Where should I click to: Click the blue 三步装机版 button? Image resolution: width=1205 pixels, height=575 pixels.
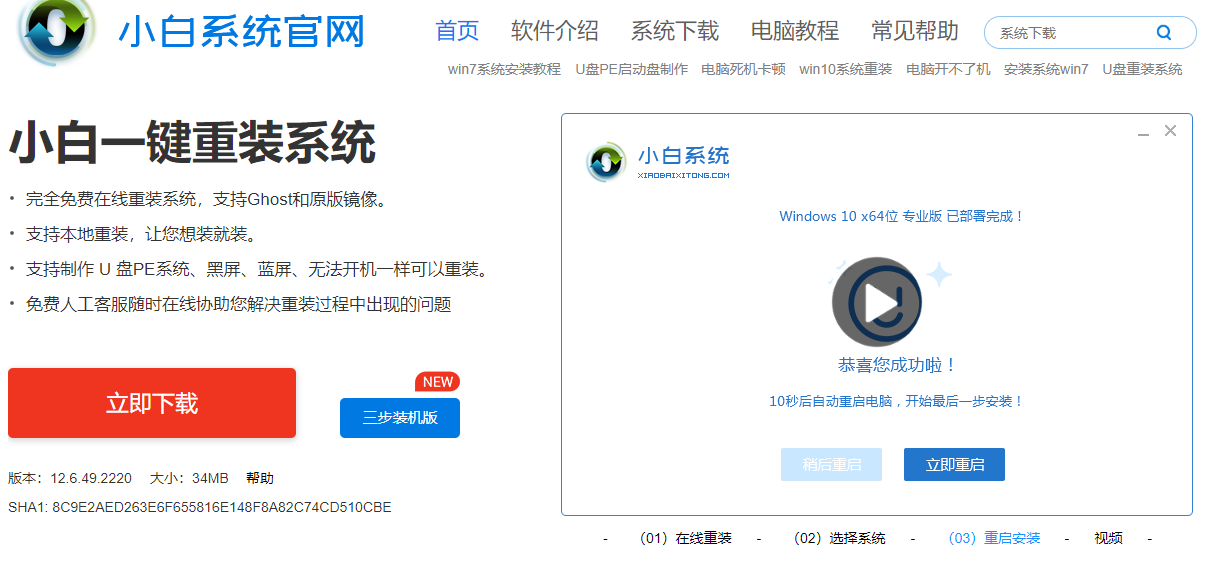click(400, 418)
